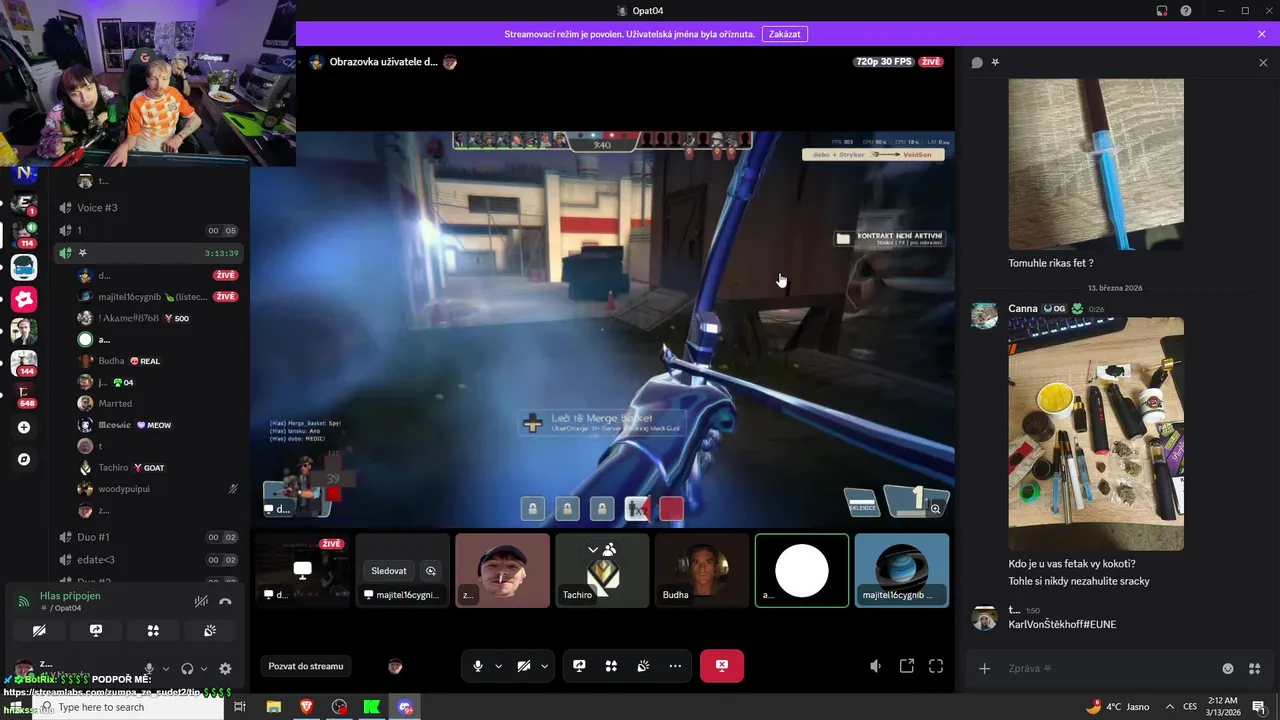The width and height of the screenshot is (1280, 720).
Task: Click the plus attachment icon beside Zpráva
Action: point(984,668)
